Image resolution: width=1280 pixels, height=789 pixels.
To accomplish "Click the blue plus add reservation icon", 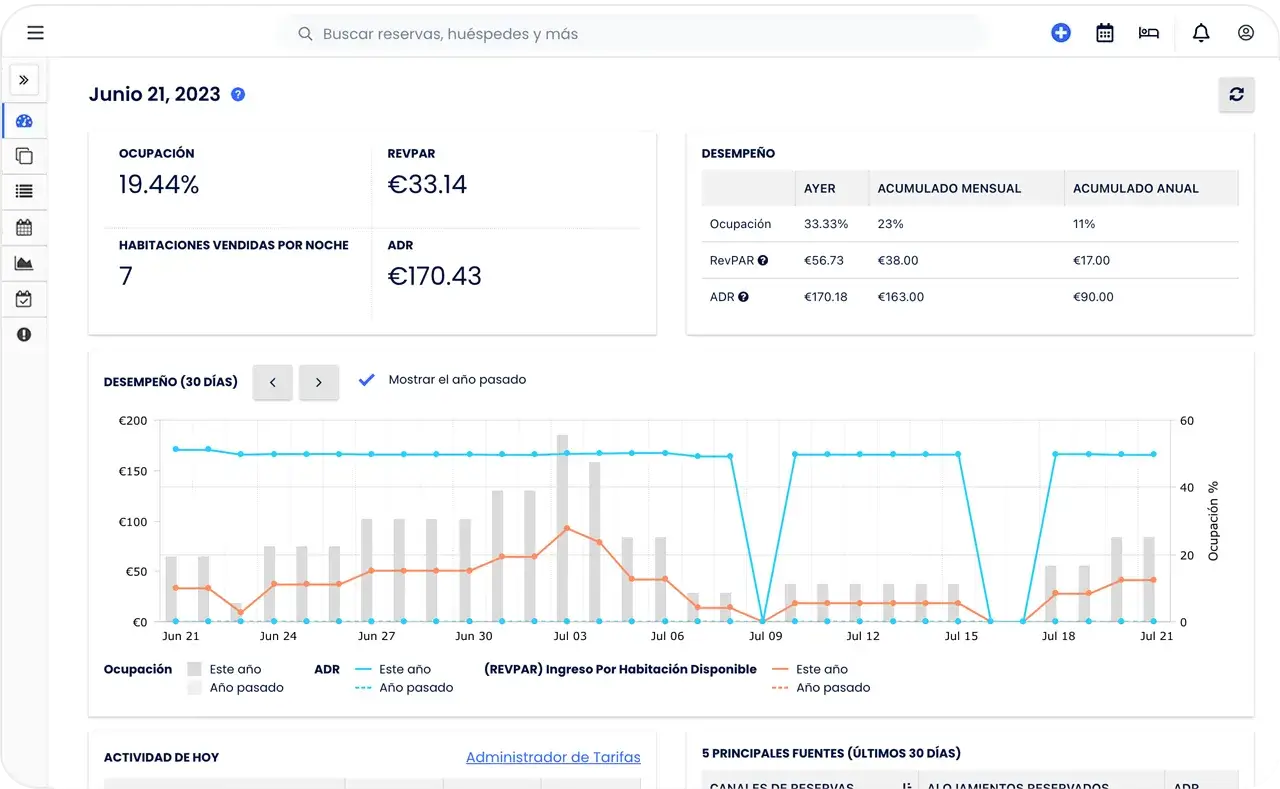I will click(x=1061, y=33).
